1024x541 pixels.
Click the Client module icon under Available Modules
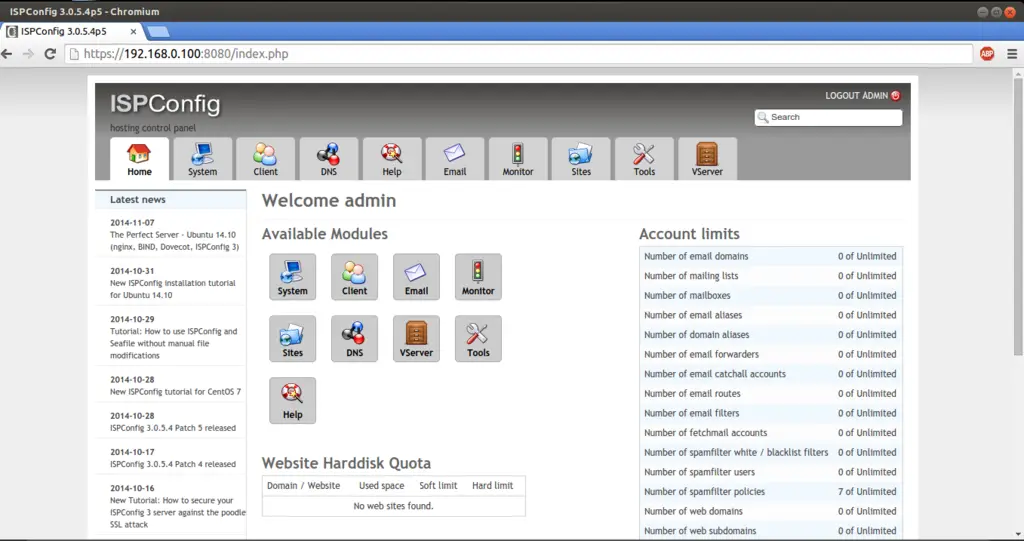click(x=355, y=277)
